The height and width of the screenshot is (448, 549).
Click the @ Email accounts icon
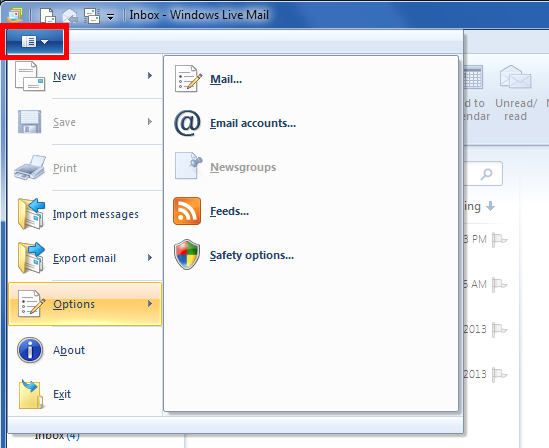[x=187, y=123]
